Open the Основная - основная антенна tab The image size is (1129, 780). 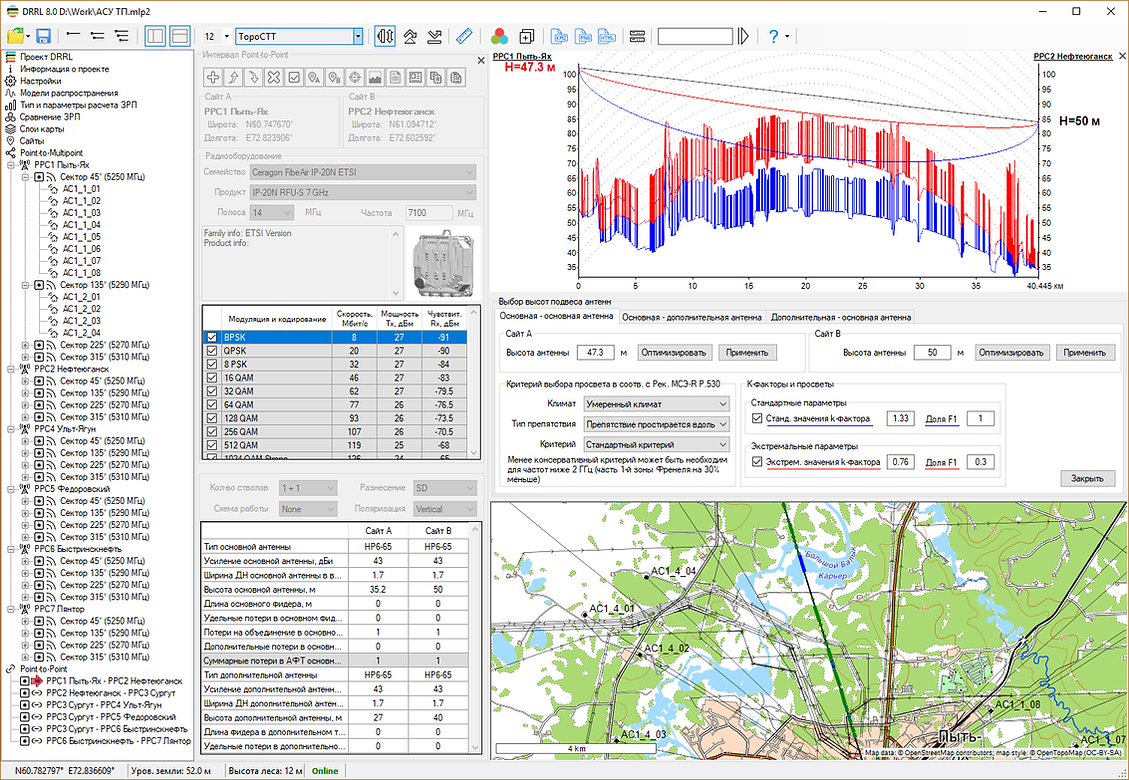tap(557, 316)
